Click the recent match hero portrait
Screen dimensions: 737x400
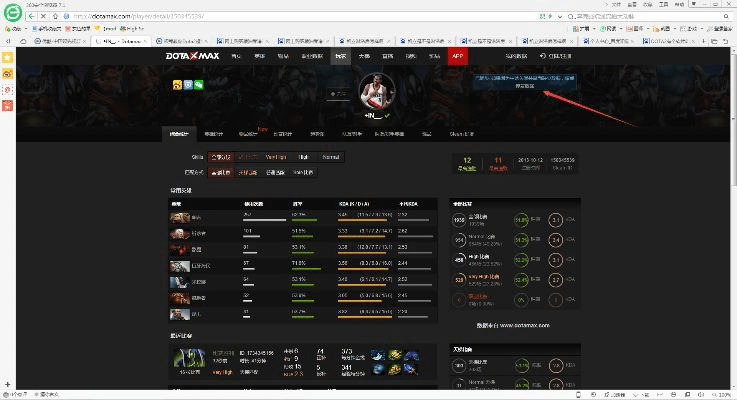click(x=186, y=359)
